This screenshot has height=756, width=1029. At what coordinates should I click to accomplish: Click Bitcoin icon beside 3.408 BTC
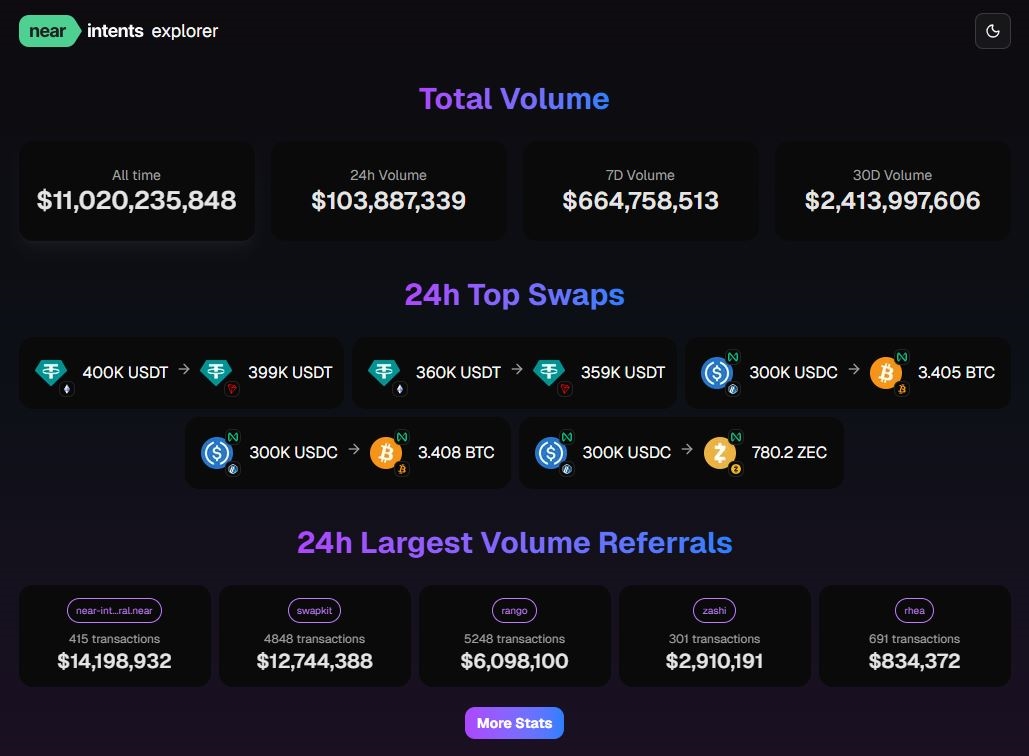tap(387, 452)
